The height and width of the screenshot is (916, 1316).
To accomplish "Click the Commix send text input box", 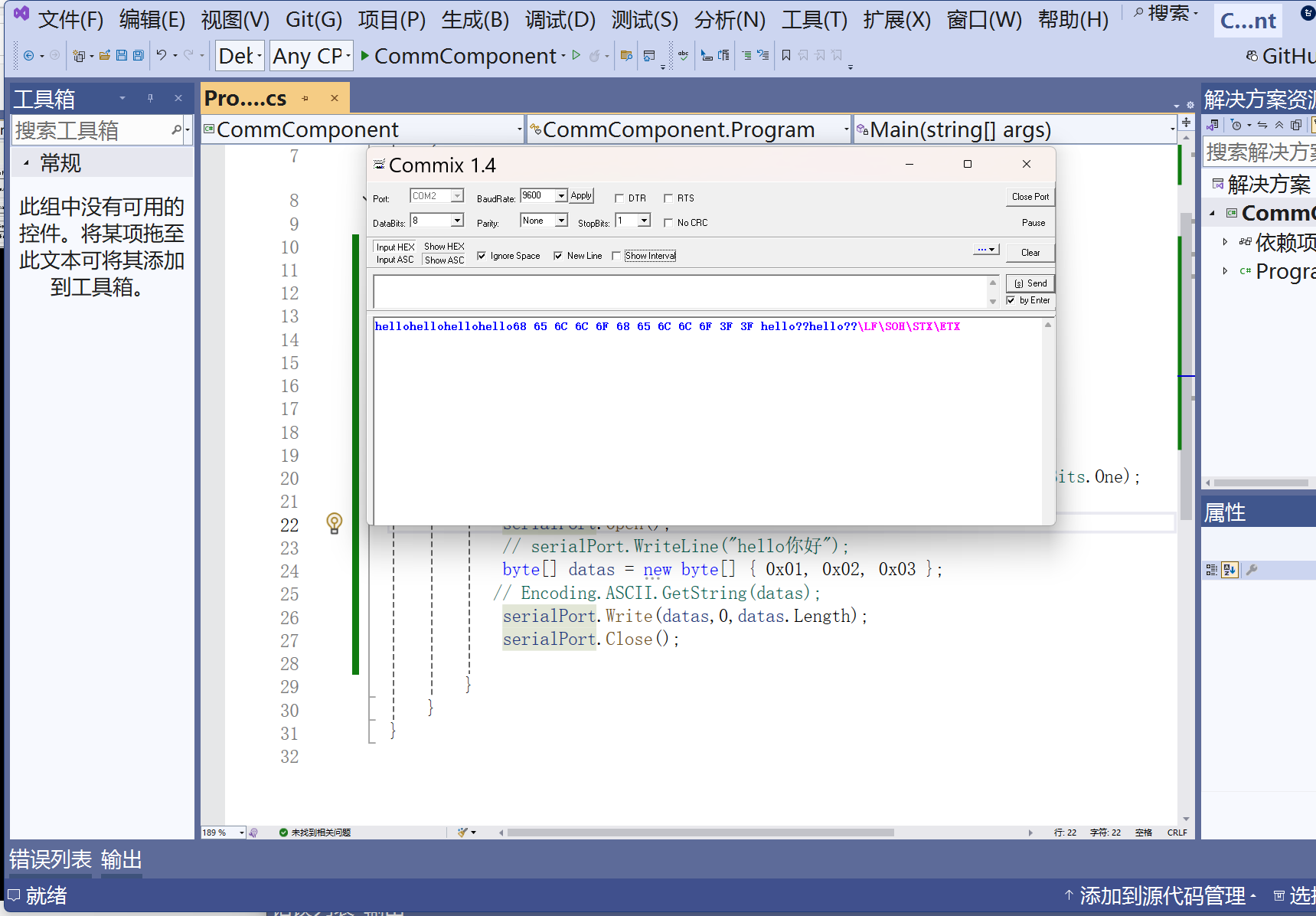I will [x=680, y=292].
